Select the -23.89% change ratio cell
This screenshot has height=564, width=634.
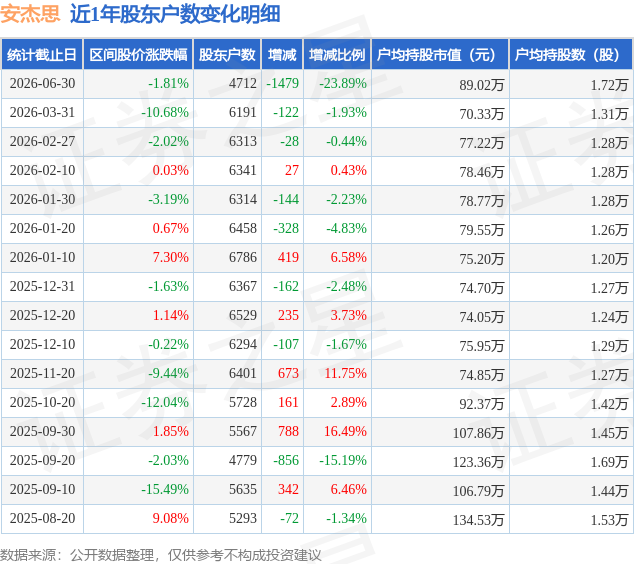[x=343, y=83]
